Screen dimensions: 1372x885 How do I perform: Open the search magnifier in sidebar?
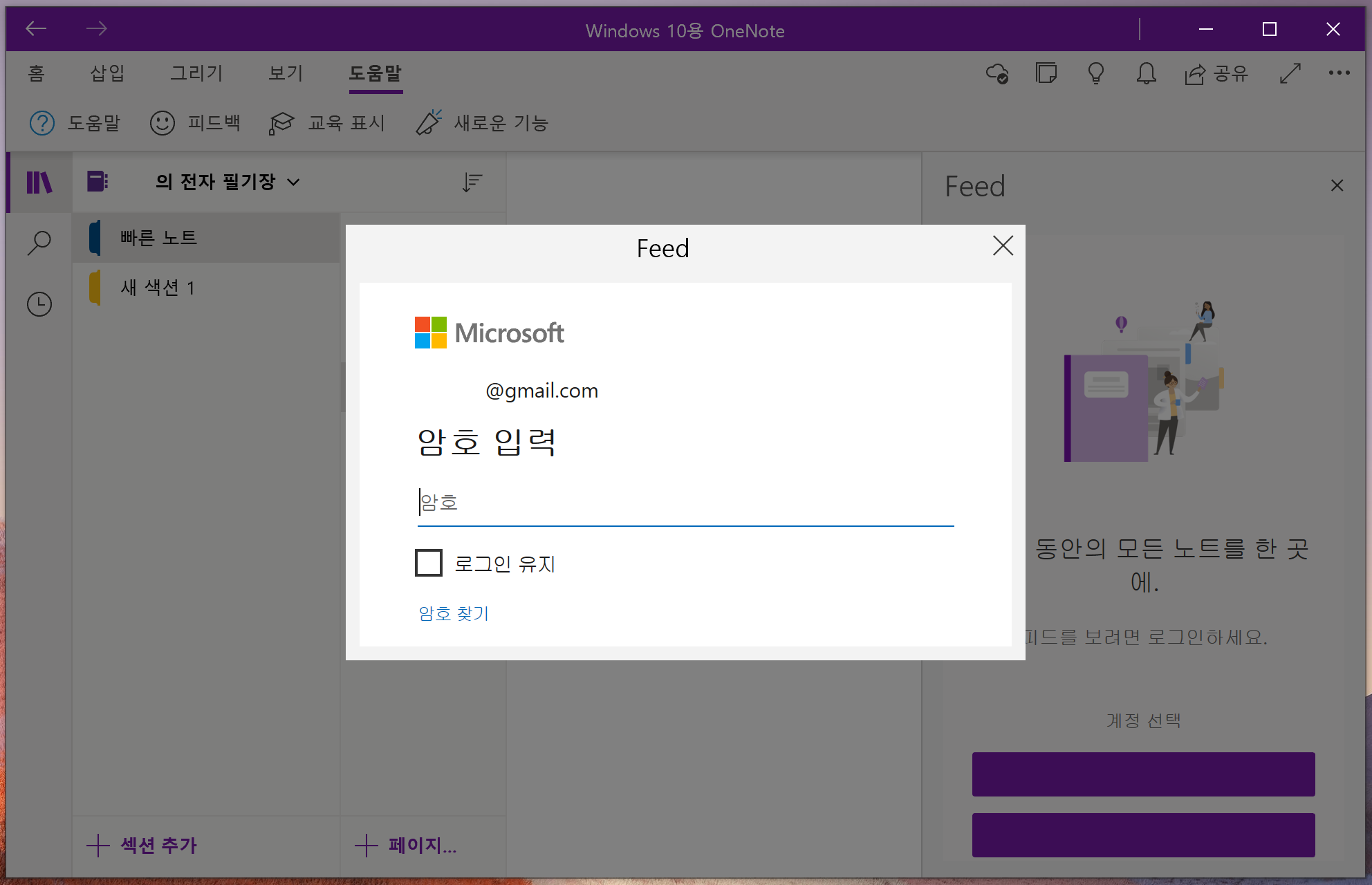[39, 243]
